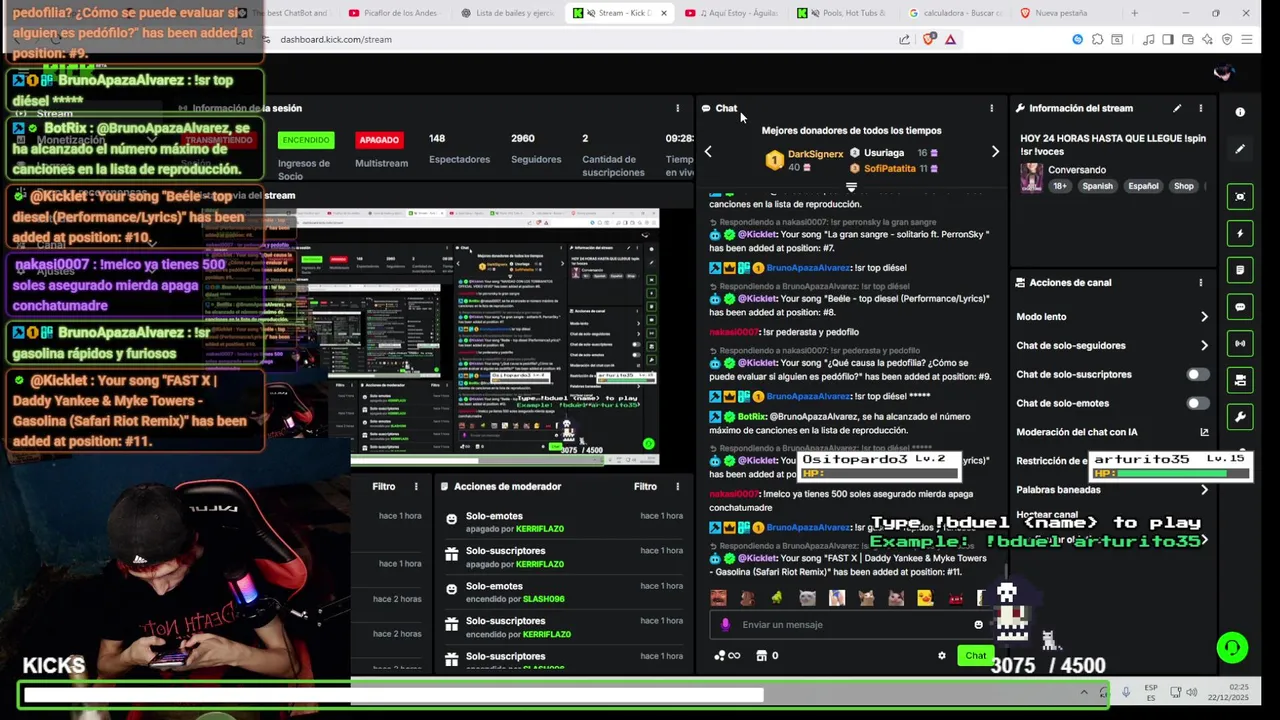The width and height of the screenshot is (1280, 720).
Task: Click the screen capture icon in right sidebar
Action: coord(1240,197)
